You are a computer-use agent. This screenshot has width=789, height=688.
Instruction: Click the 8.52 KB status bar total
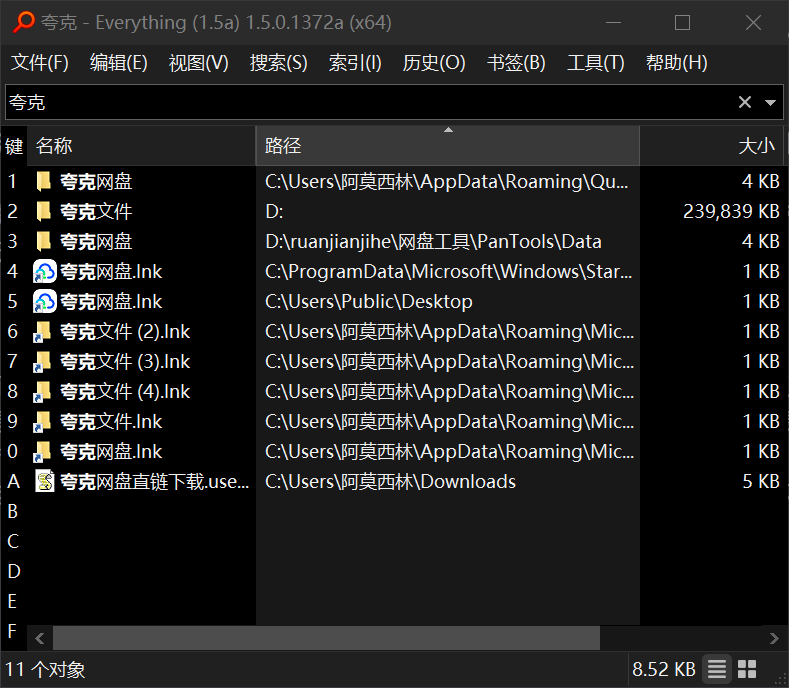tap(664, 669)
